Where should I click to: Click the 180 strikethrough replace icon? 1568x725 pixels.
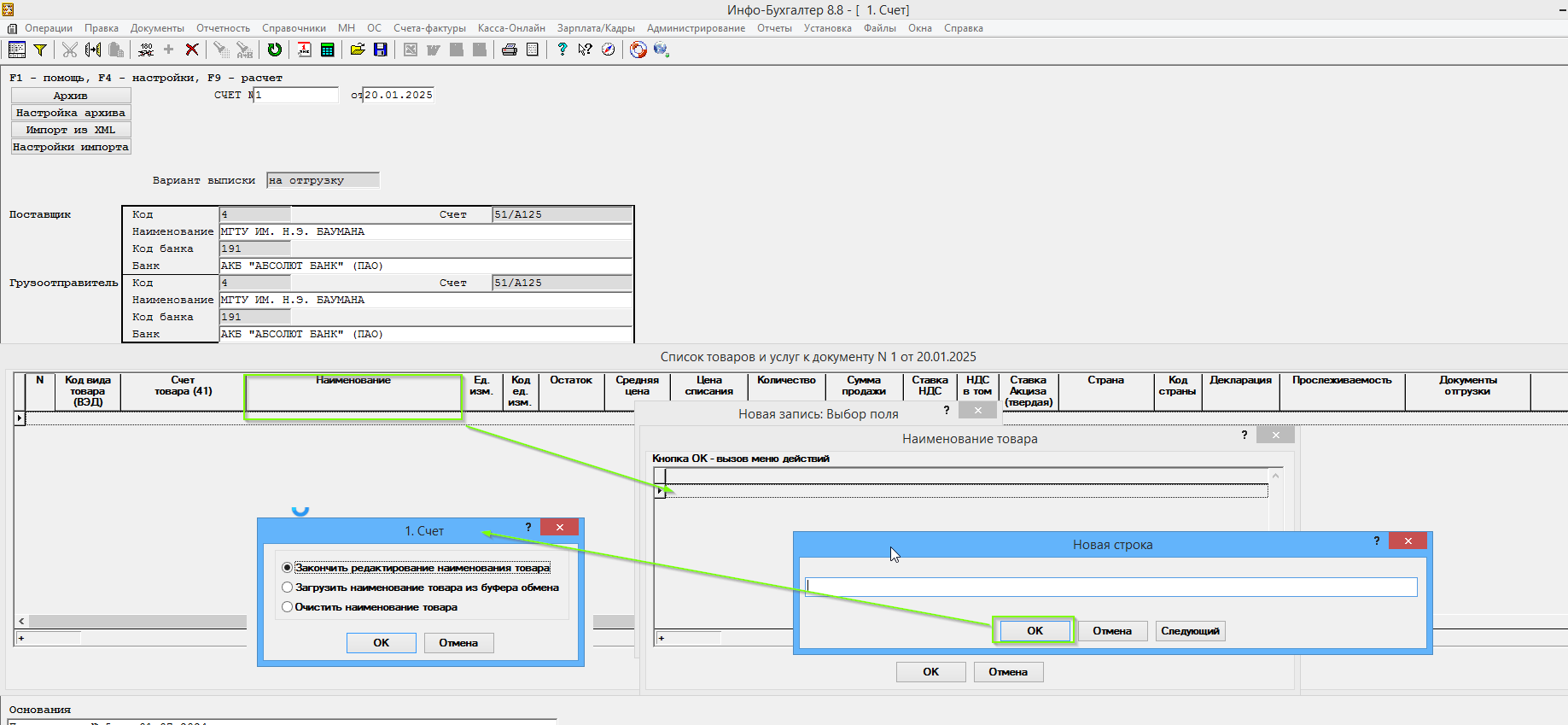click(146, 50)
